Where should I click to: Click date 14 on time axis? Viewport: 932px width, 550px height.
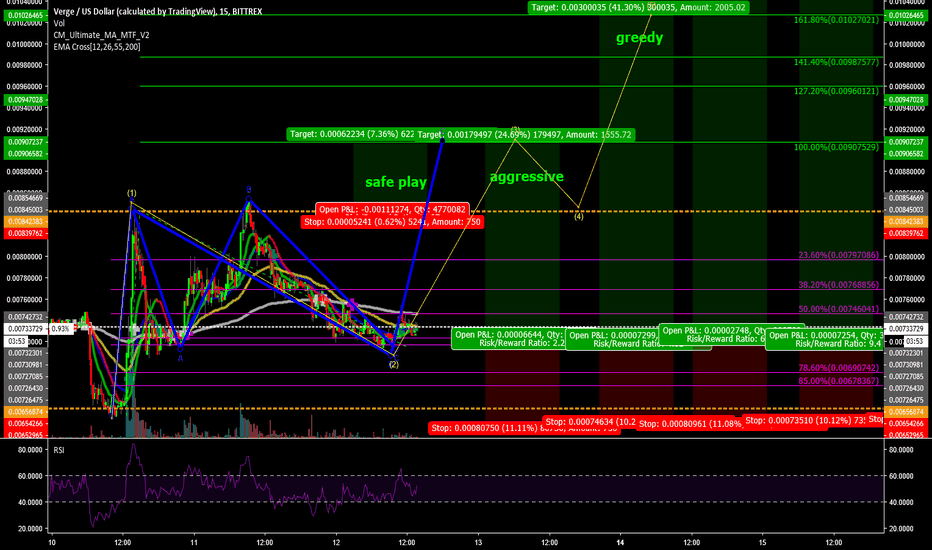pyautogui.click(x=621, y=542)
